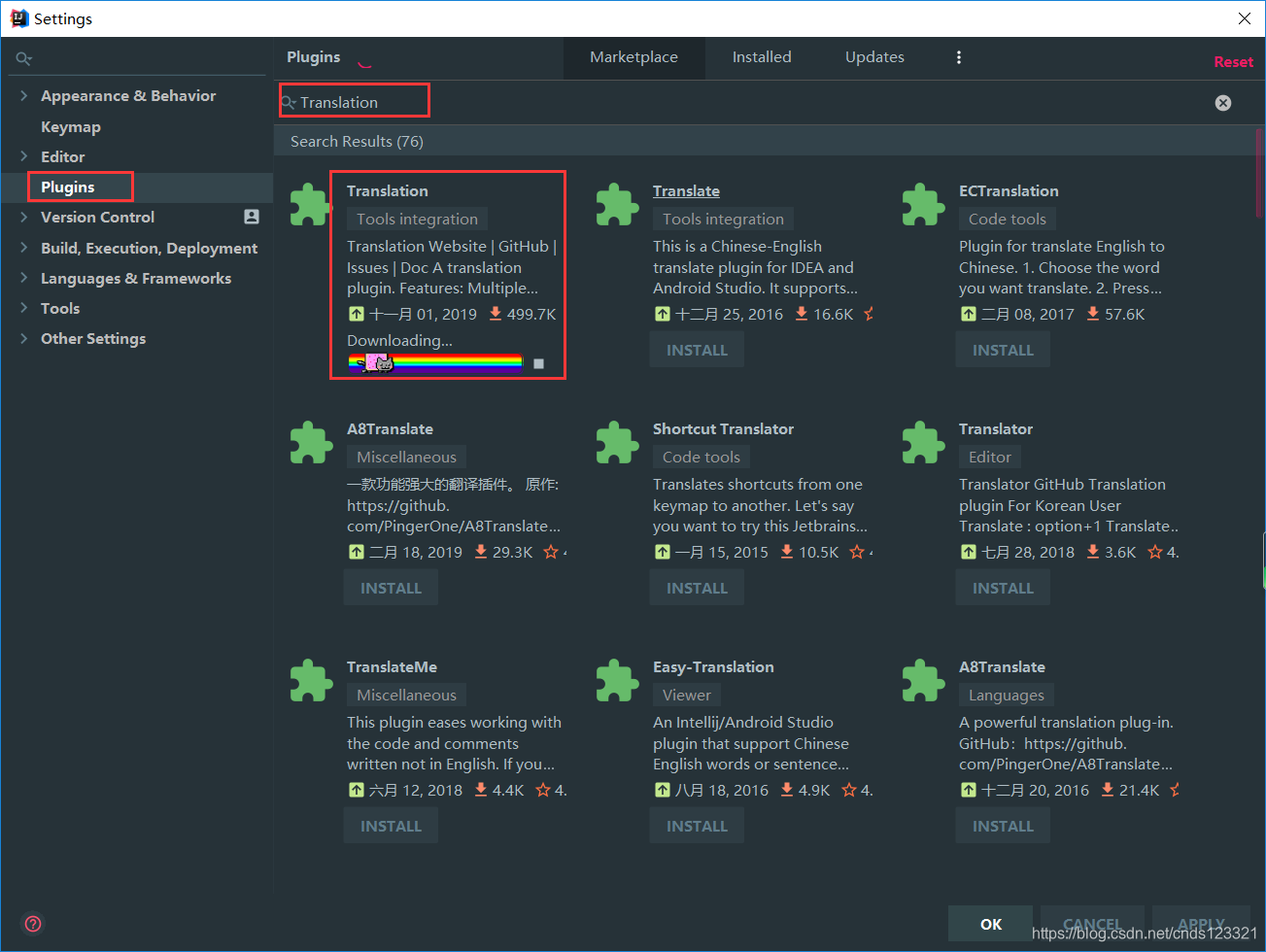Open the help question mark icon
This screenshot has height=952, width=1266.
pyautogui.click(x=33, y=924)
